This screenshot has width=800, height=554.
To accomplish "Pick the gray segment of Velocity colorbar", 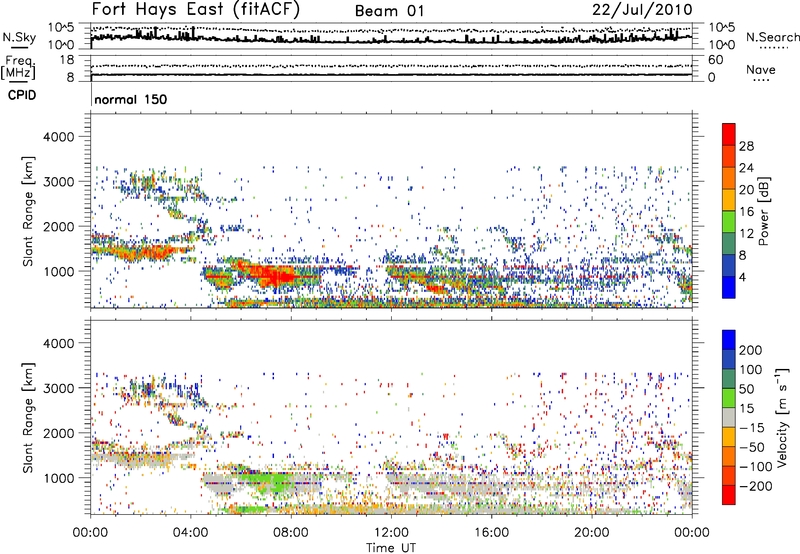I will (x=728, y=422).
